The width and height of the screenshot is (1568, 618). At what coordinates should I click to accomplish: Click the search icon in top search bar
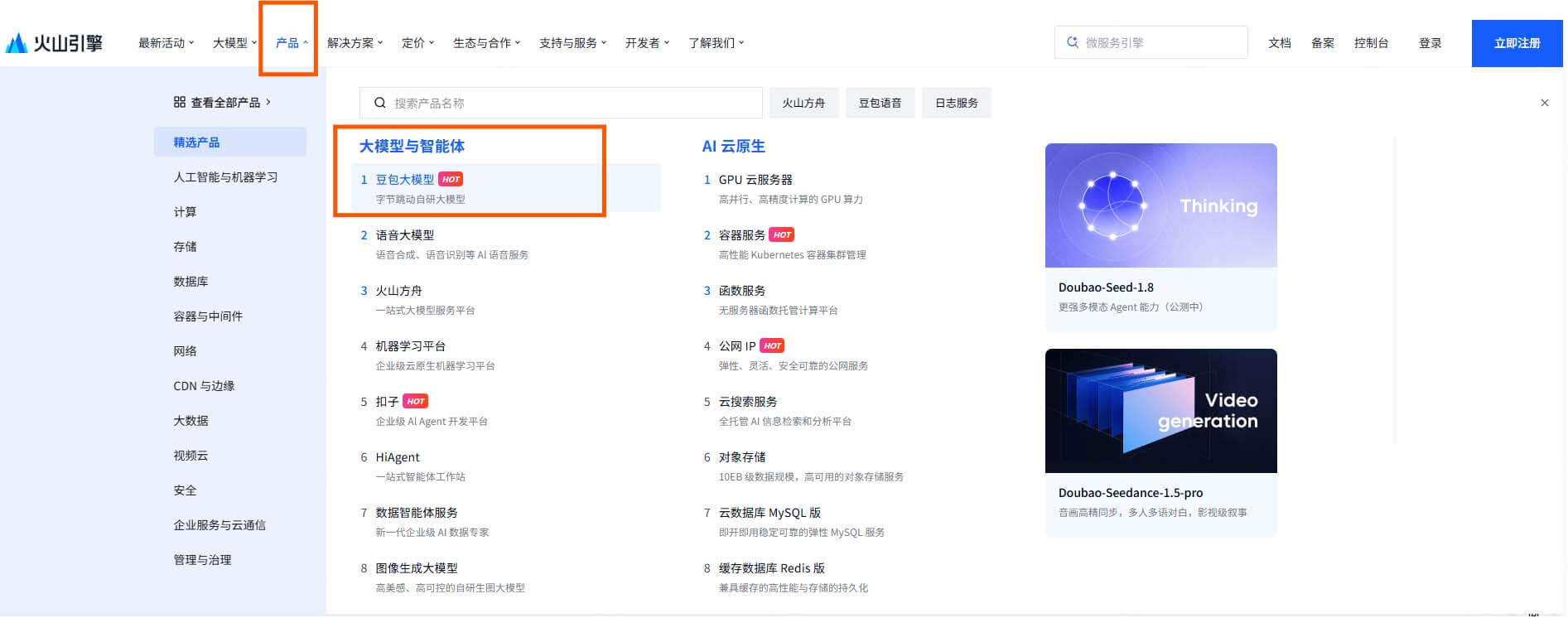(1073, 43)
